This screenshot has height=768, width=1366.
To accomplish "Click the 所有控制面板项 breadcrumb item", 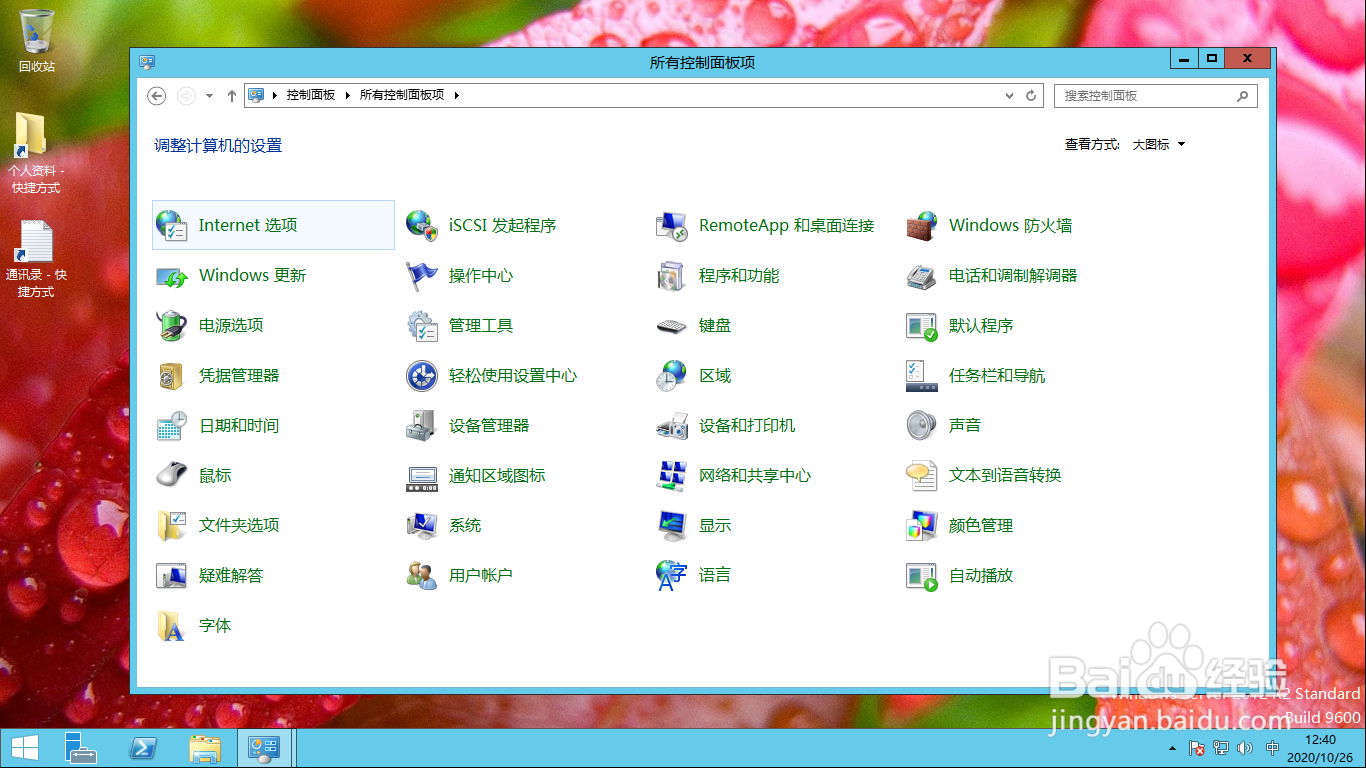I will [402, 96].
